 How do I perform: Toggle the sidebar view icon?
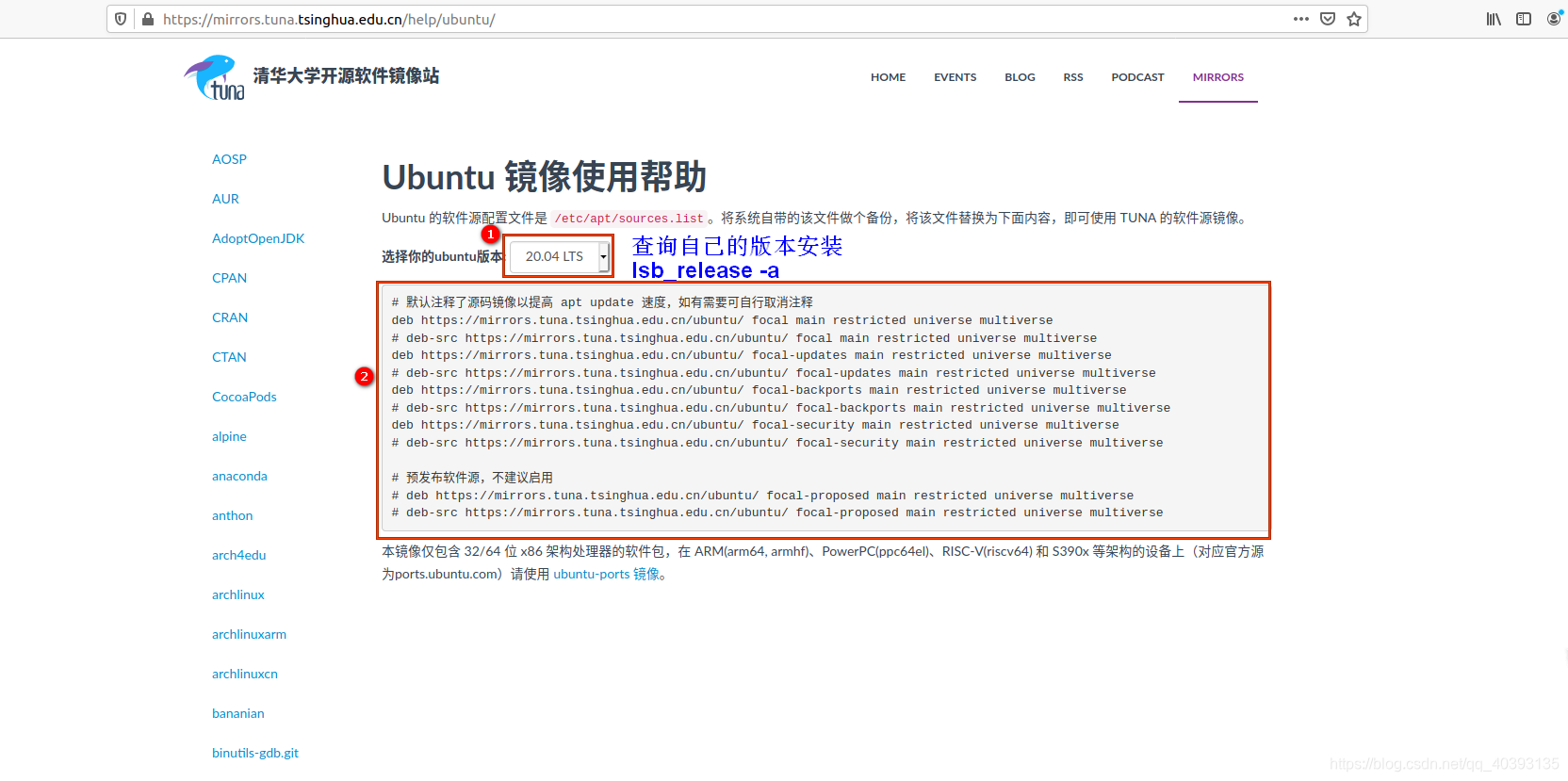[x=1524, y=19]
